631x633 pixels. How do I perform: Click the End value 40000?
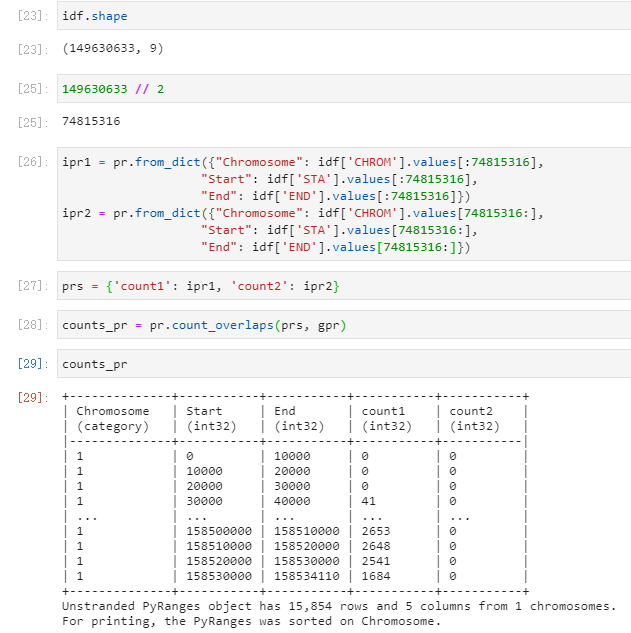tap(292, 501)
